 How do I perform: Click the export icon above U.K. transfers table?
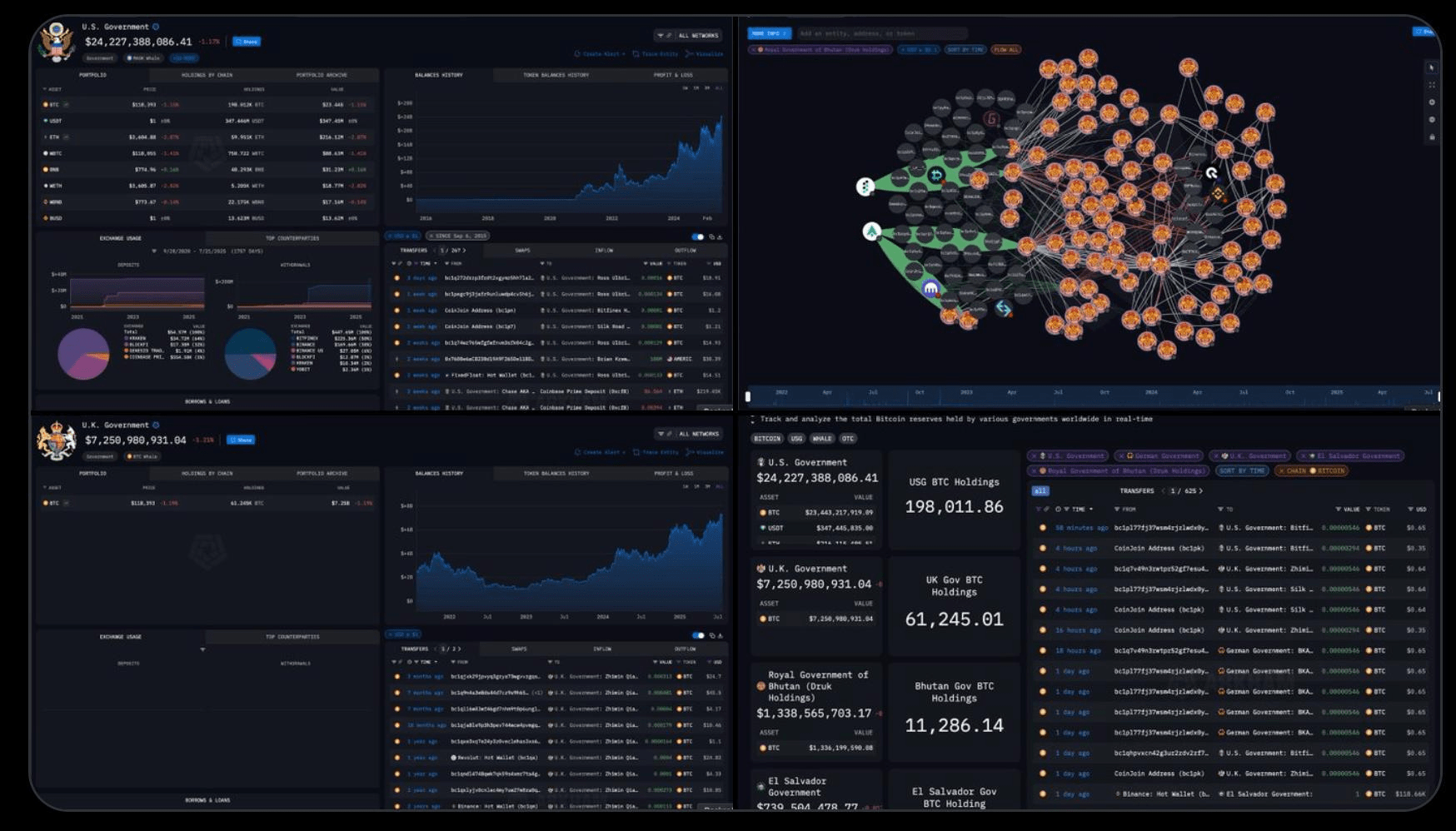coord(720,635)
